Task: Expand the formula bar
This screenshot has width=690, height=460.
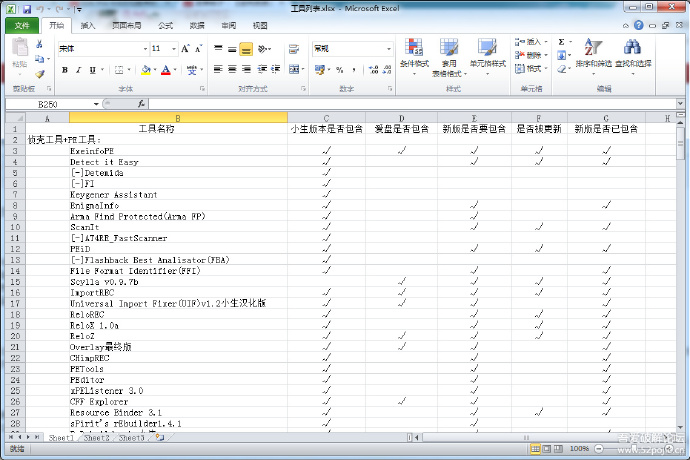Action: point(680,104)
